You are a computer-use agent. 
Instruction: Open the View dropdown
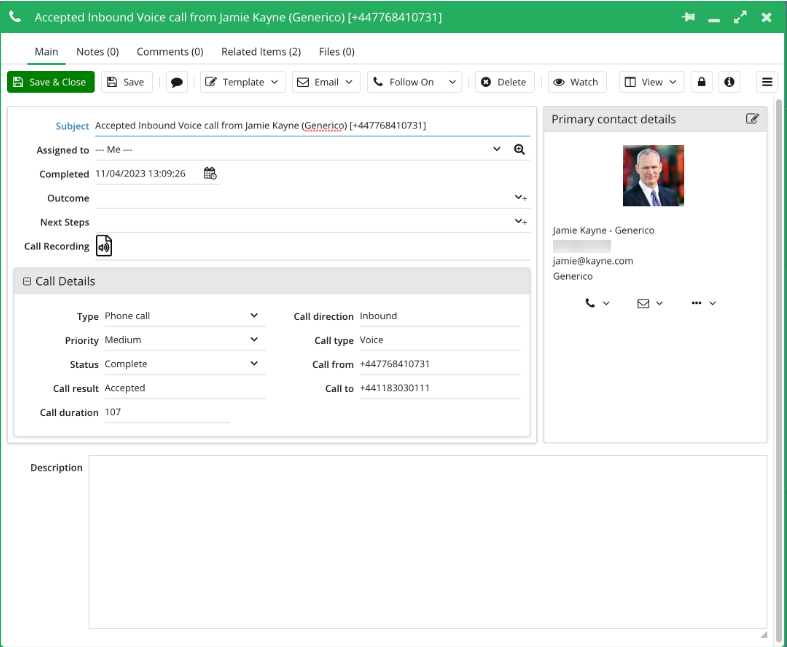651,82
